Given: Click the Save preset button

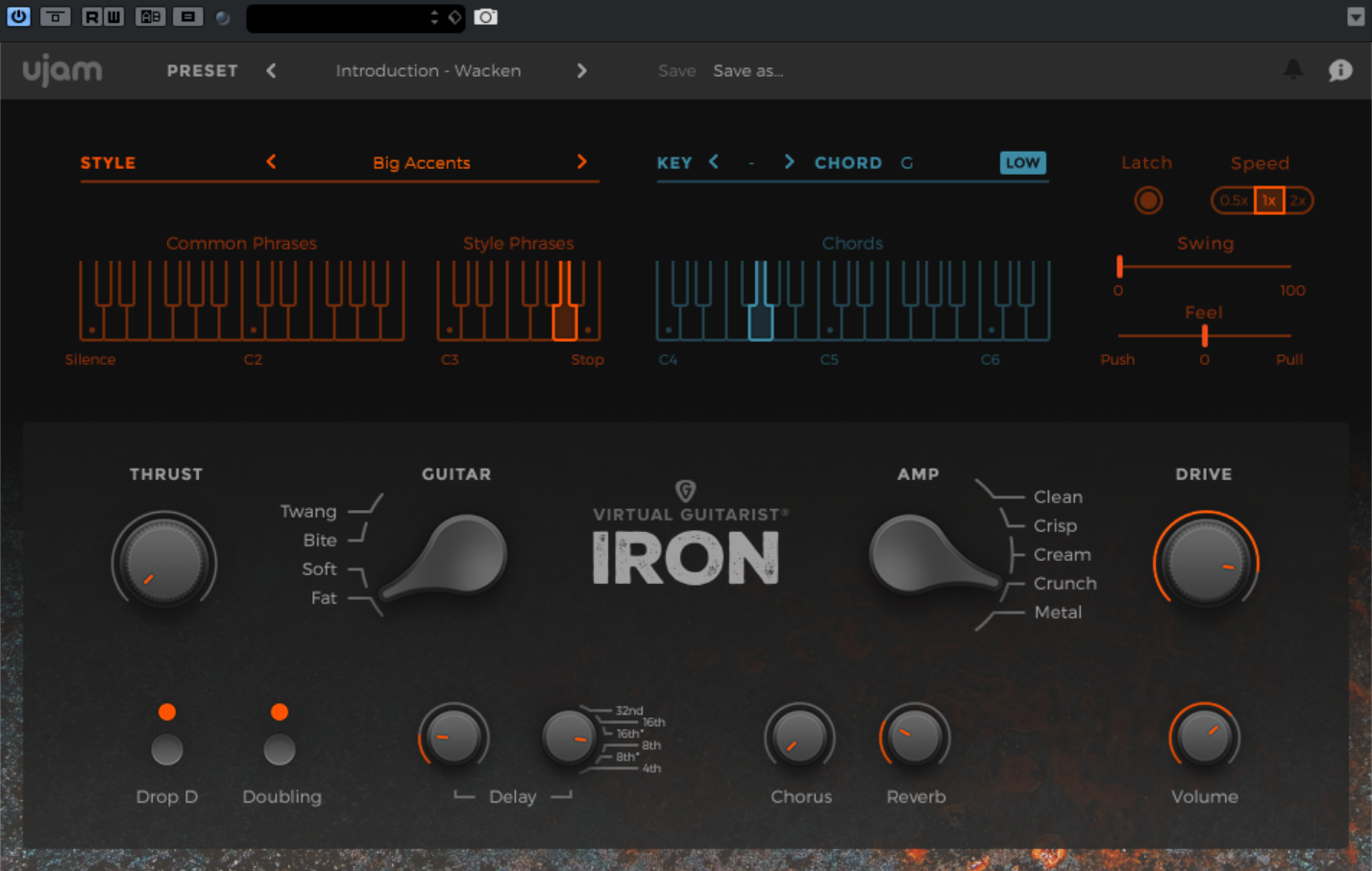Looking at the screenshot, I should pyautogui.click(x=676, y=70).
